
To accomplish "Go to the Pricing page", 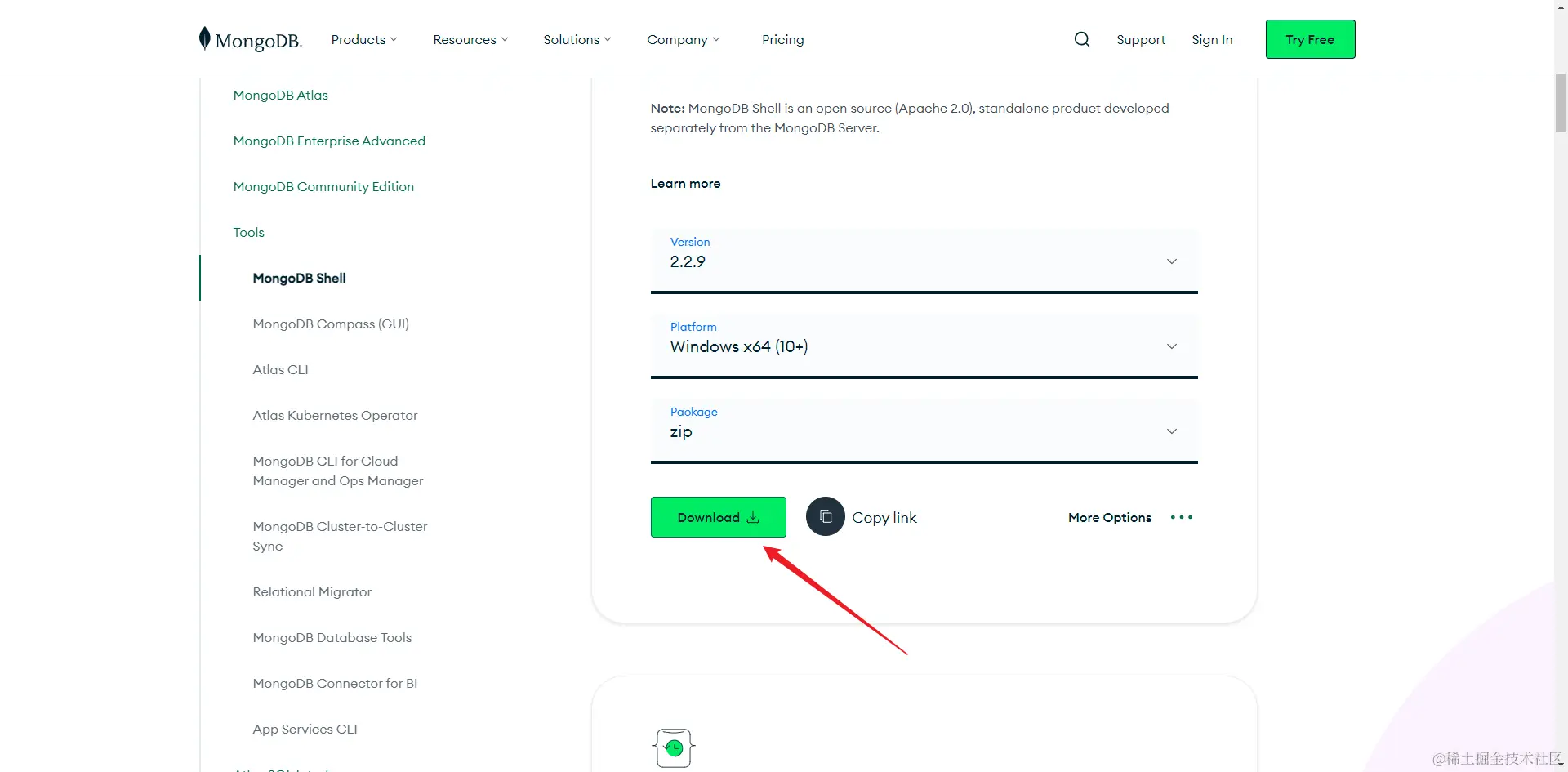I will click(x=783, y=39).
